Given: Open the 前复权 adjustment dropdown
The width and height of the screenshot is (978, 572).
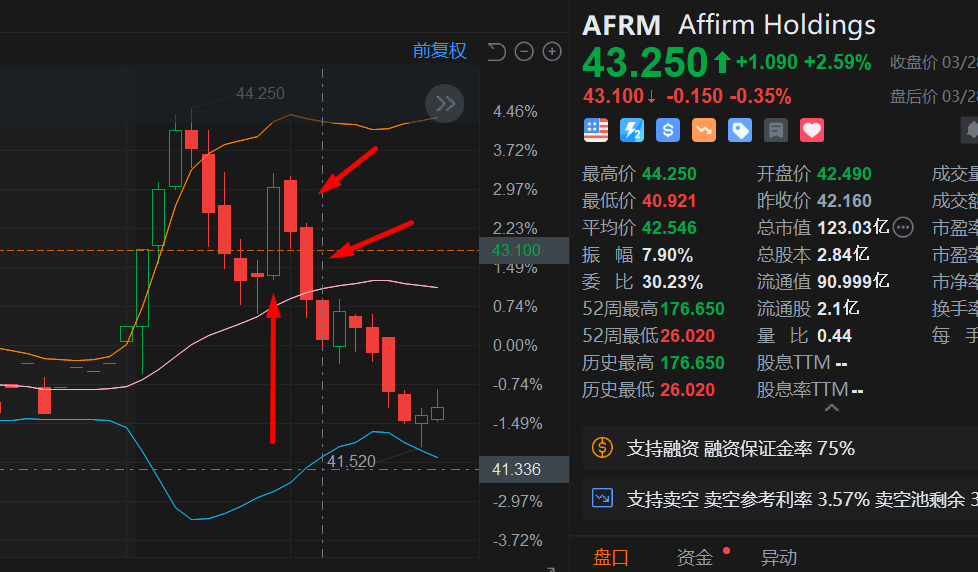Looking at the screenshot, I should tap(439, 51).
